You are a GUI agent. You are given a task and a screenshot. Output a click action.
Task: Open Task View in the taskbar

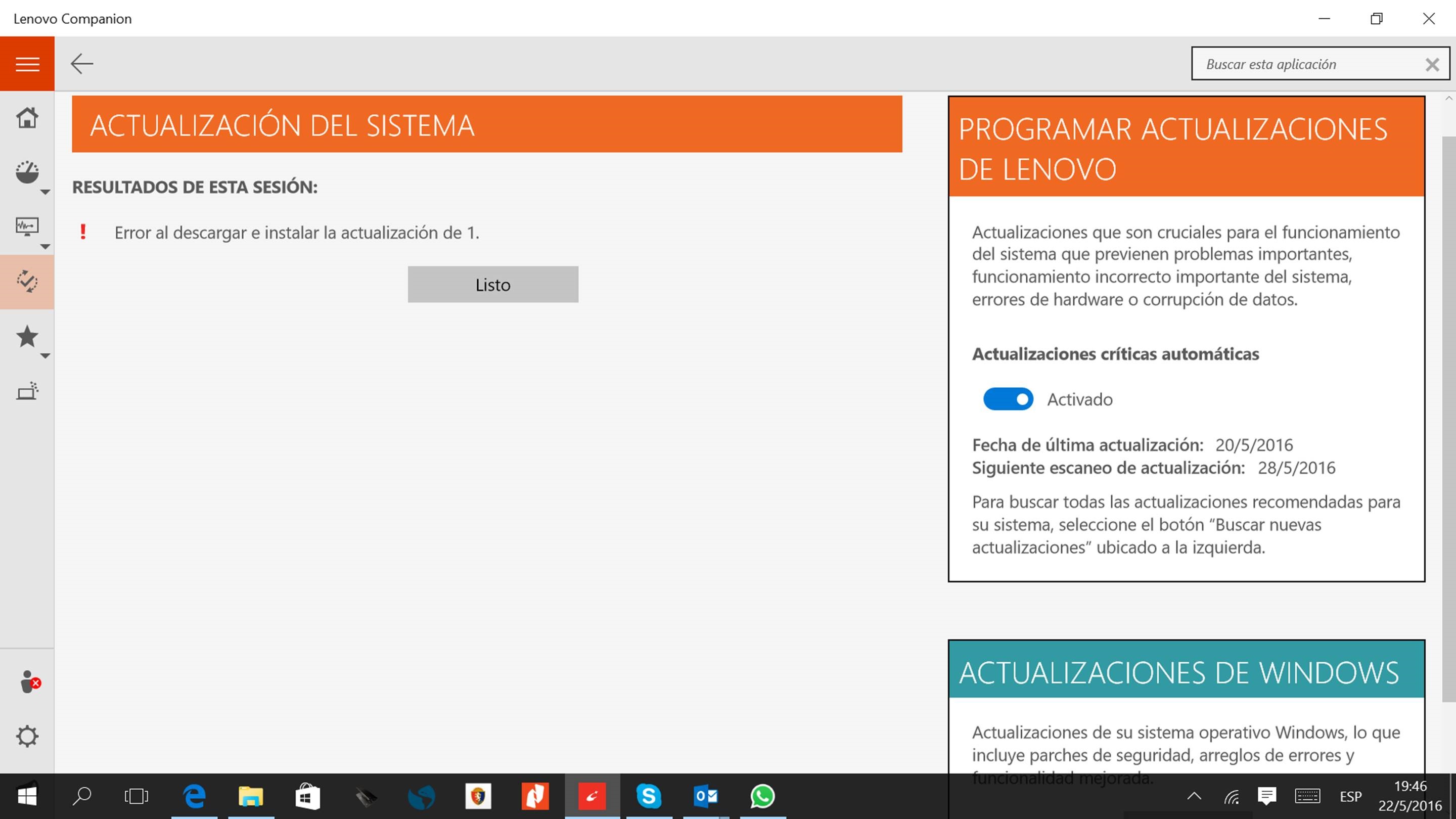(x=136, y=796)
